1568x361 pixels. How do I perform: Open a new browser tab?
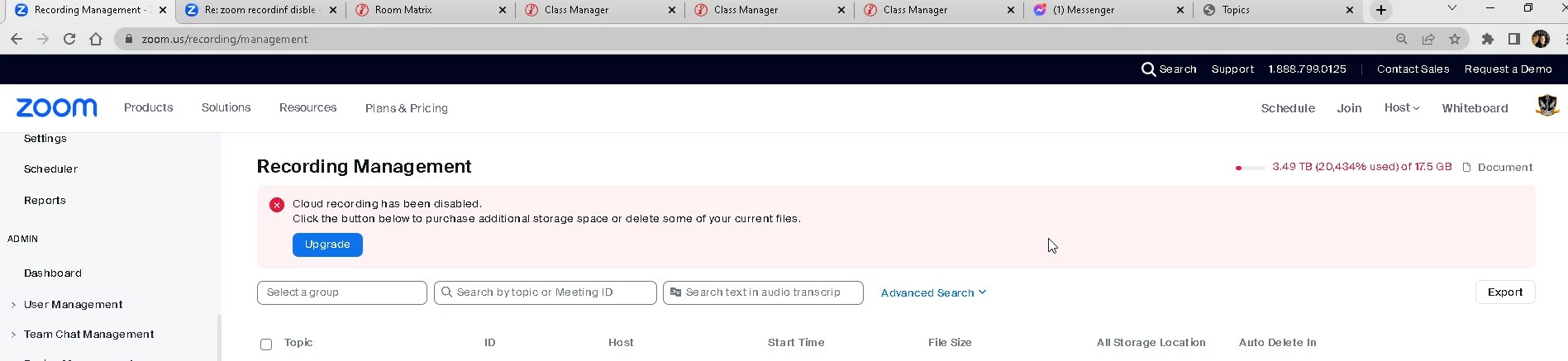click(1381, 10)
